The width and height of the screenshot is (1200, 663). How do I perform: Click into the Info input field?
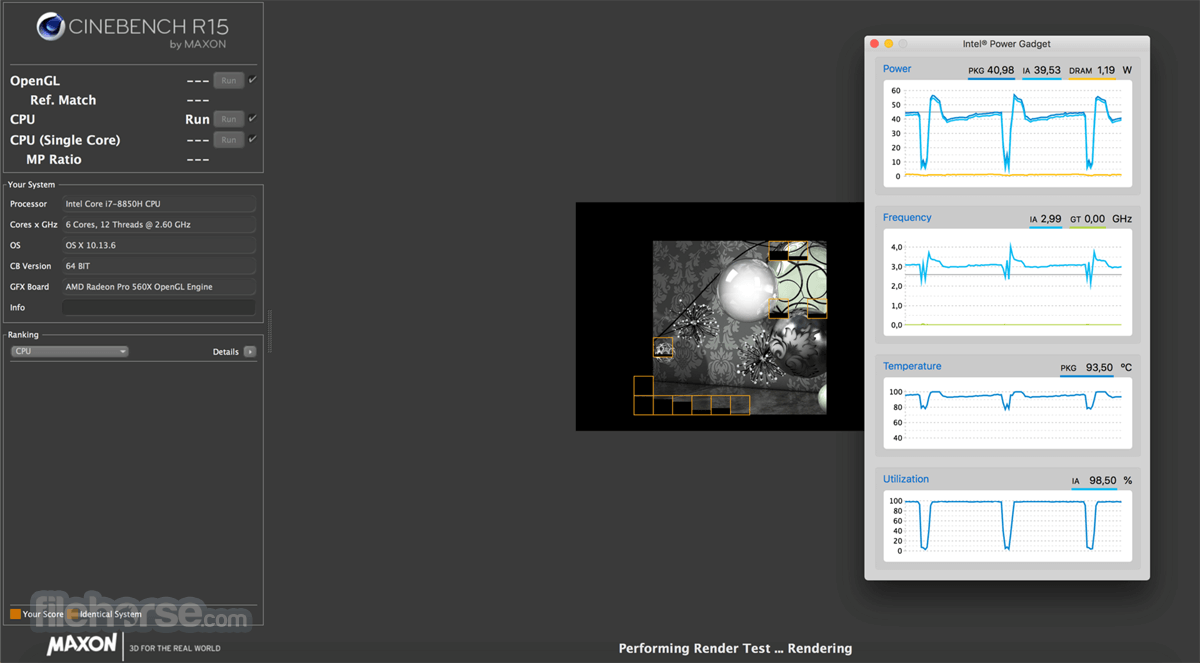pos(158,308)
